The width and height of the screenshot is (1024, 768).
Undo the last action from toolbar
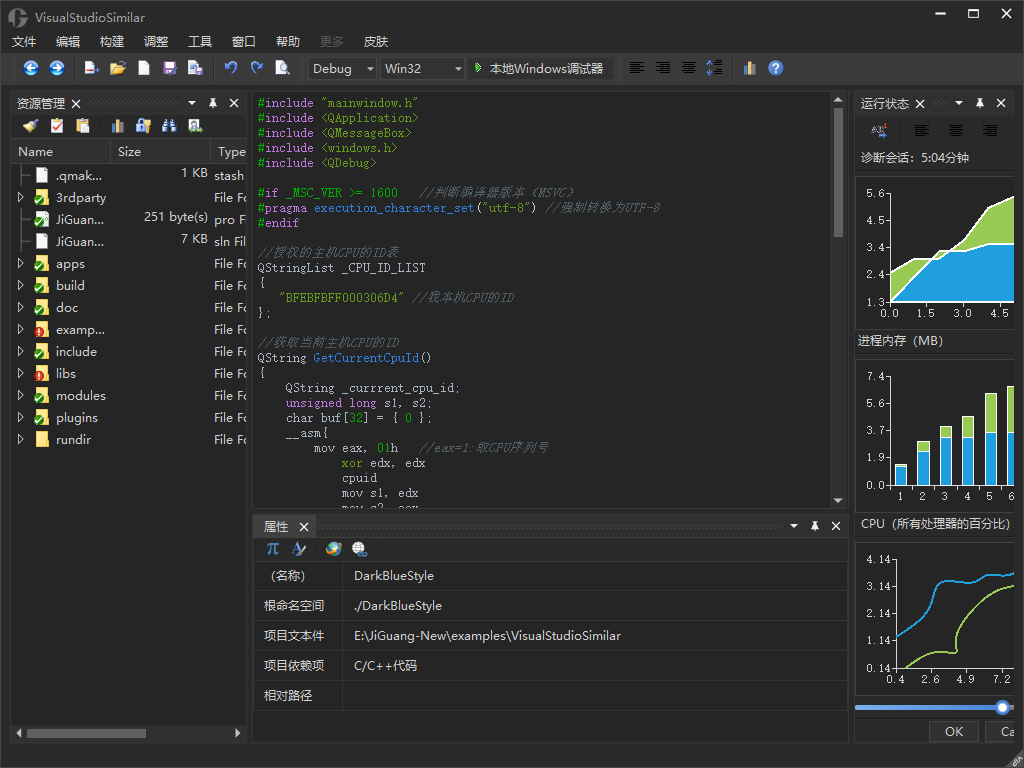click(231, 68)
